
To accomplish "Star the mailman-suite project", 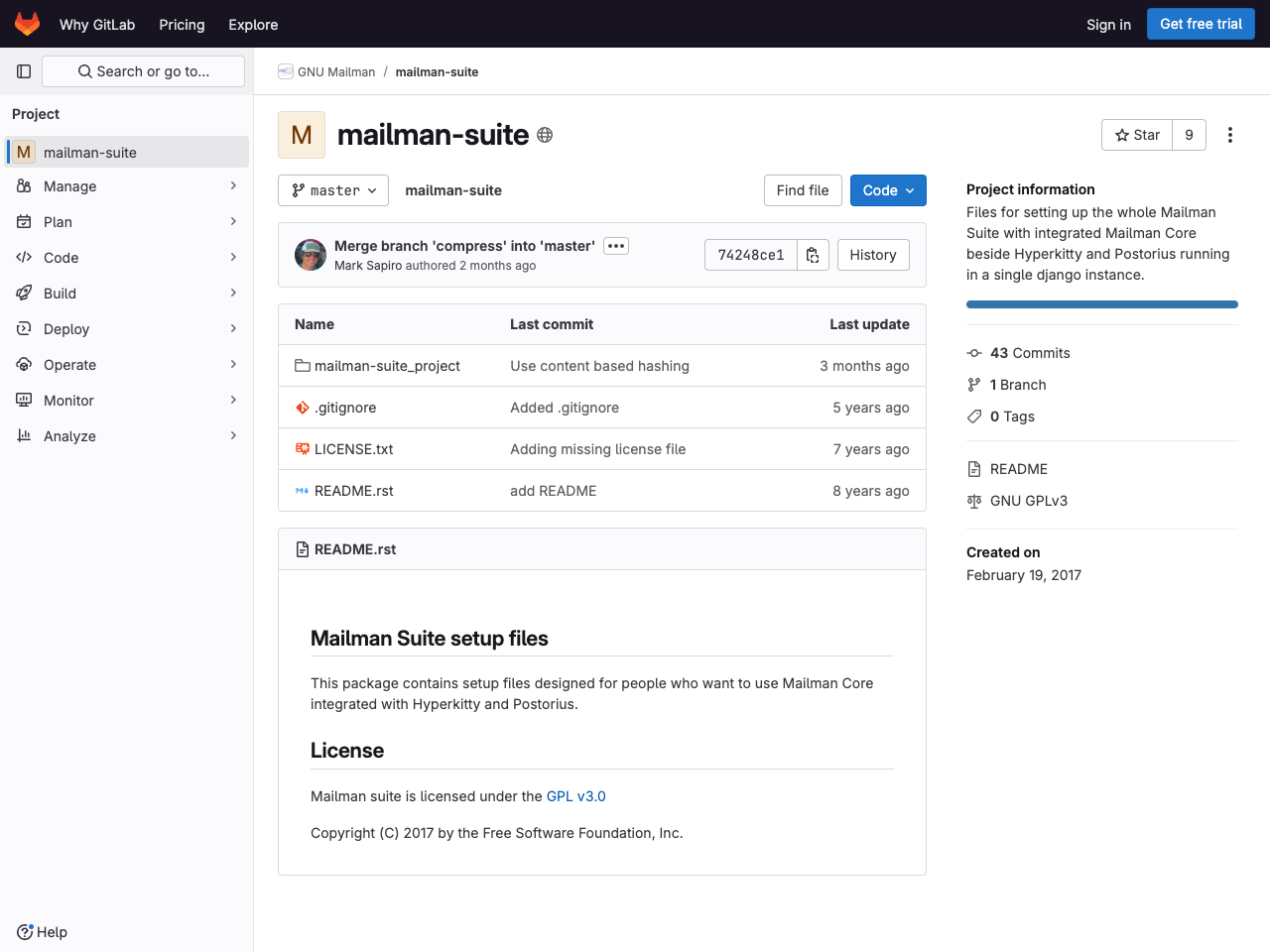I will point(1137,135).
